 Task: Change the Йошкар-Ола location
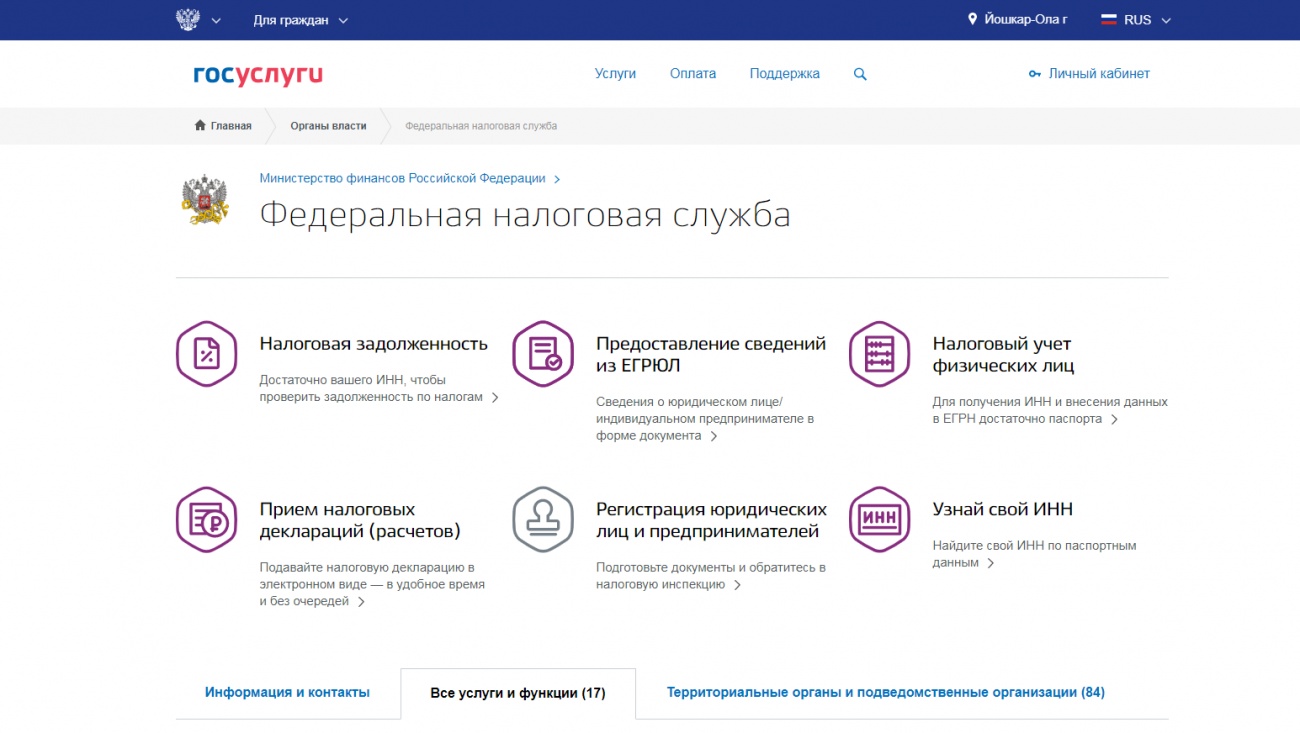[x=1017, y=20]
